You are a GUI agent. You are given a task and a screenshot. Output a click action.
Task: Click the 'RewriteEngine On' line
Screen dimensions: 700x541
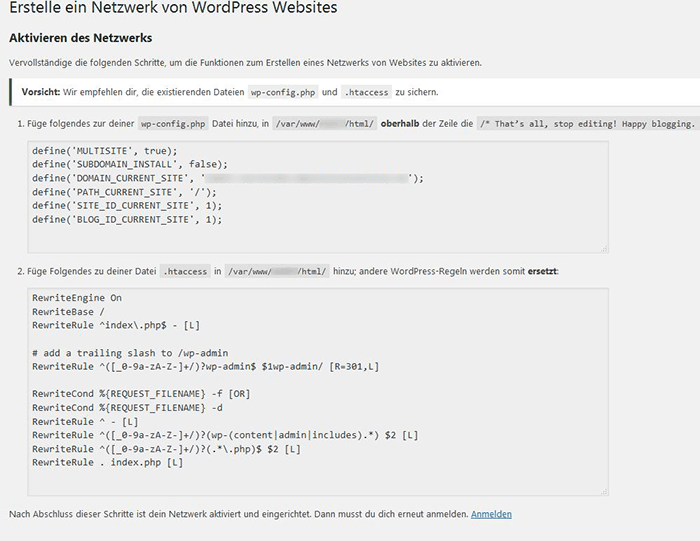[x=77, y=298]
